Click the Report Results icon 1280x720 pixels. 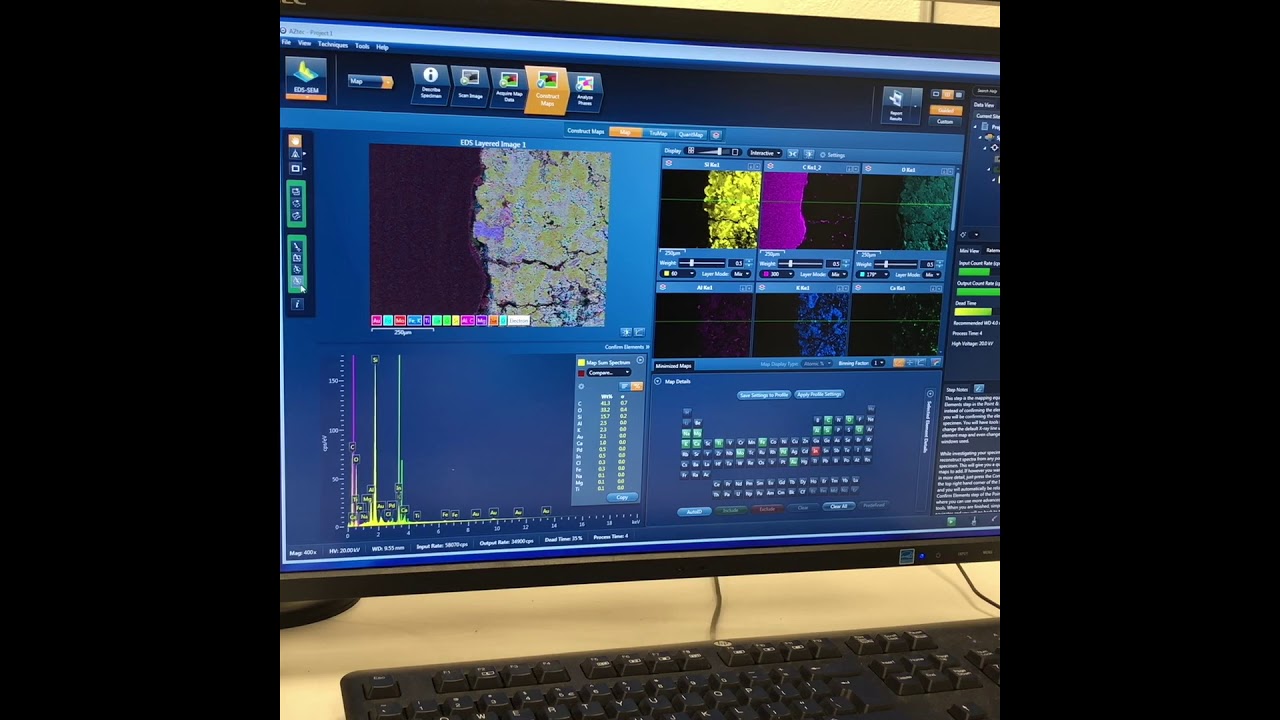(x=896, y=103)
